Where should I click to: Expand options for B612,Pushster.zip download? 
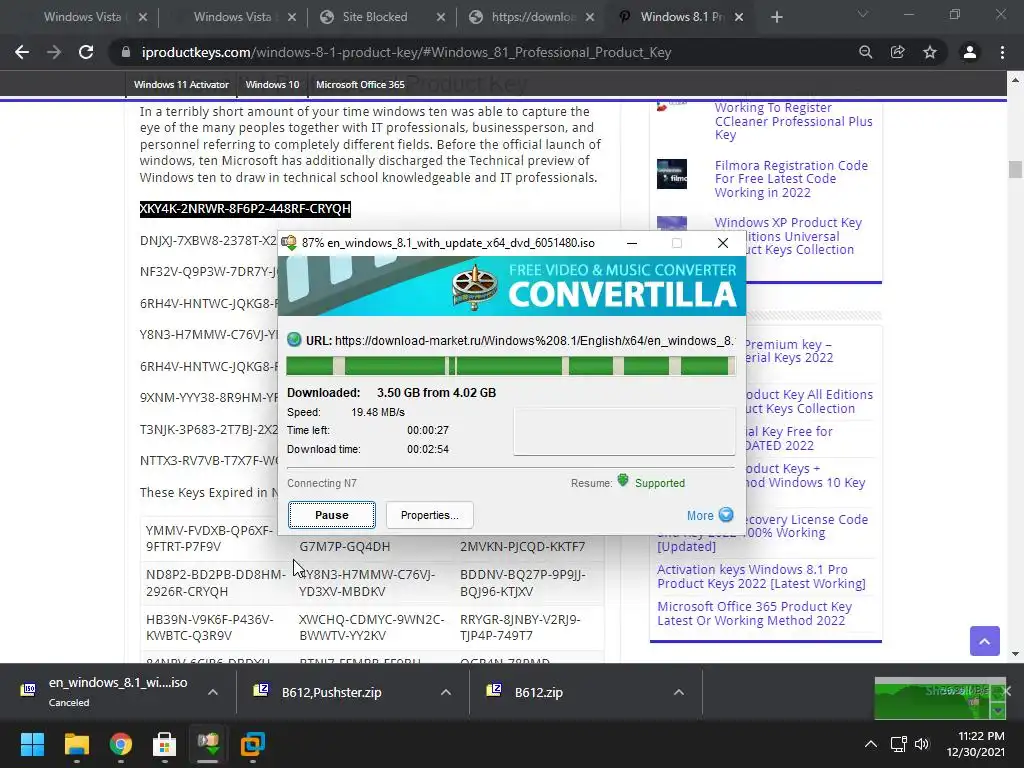(445, 692)
